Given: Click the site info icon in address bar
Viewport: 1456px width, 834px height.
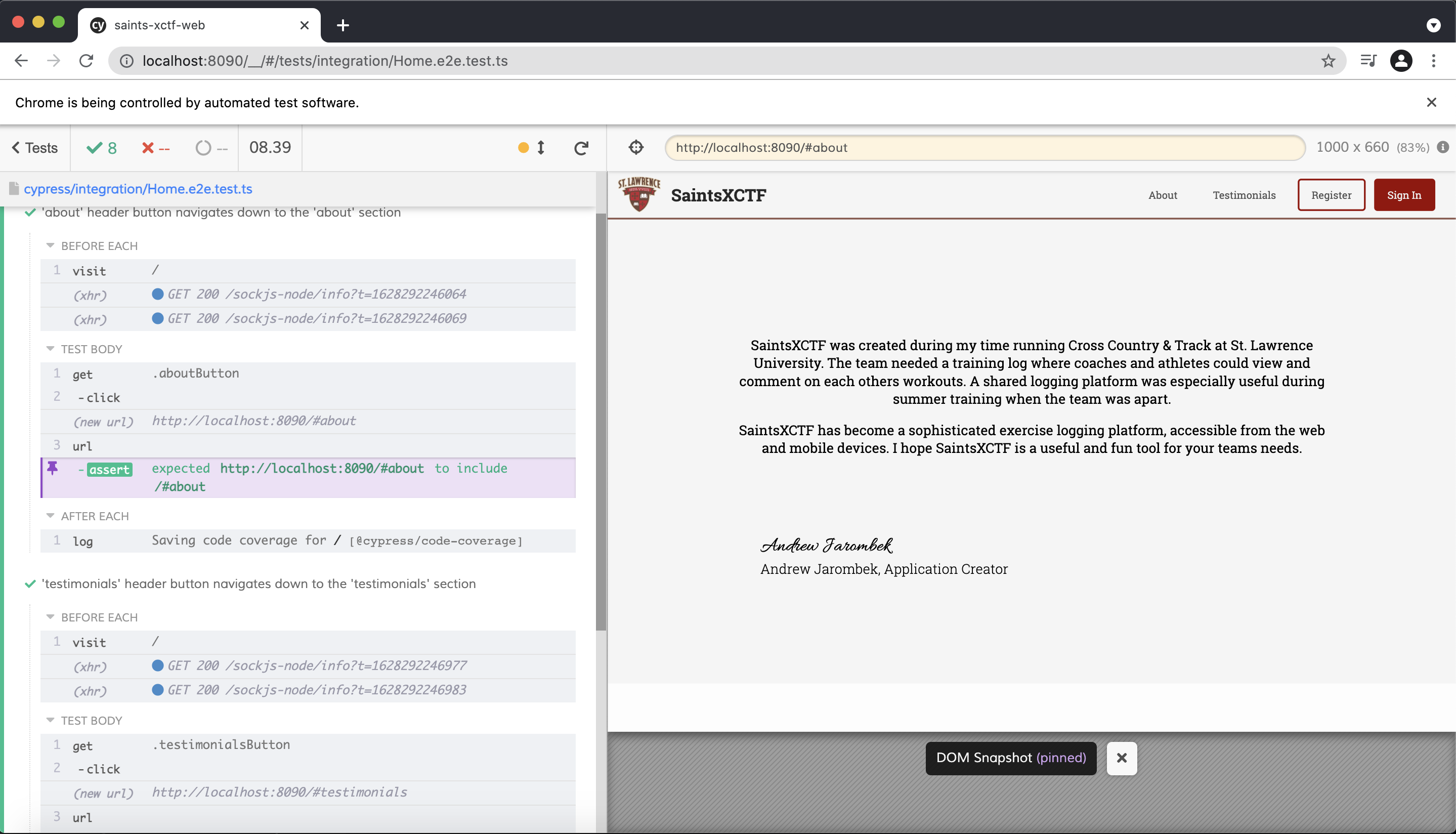Looking at the screenshot, I should pos(127,61).
